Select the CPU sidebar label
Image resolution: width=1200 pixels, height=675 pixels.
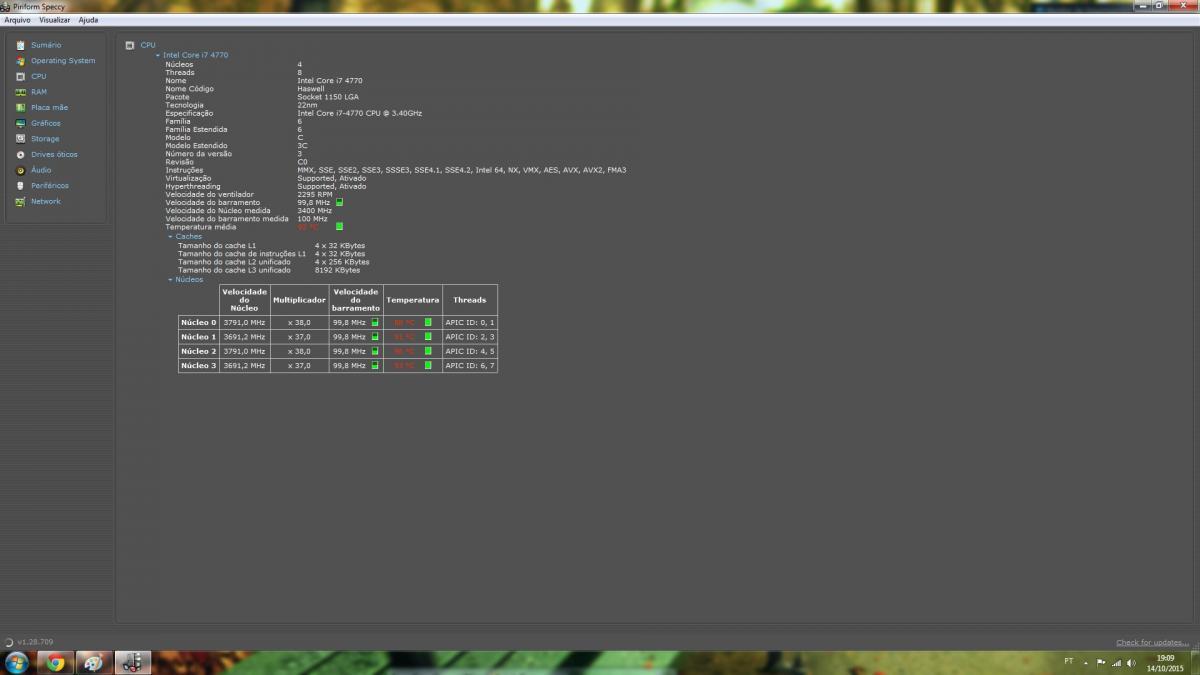[x=39, y=76]
